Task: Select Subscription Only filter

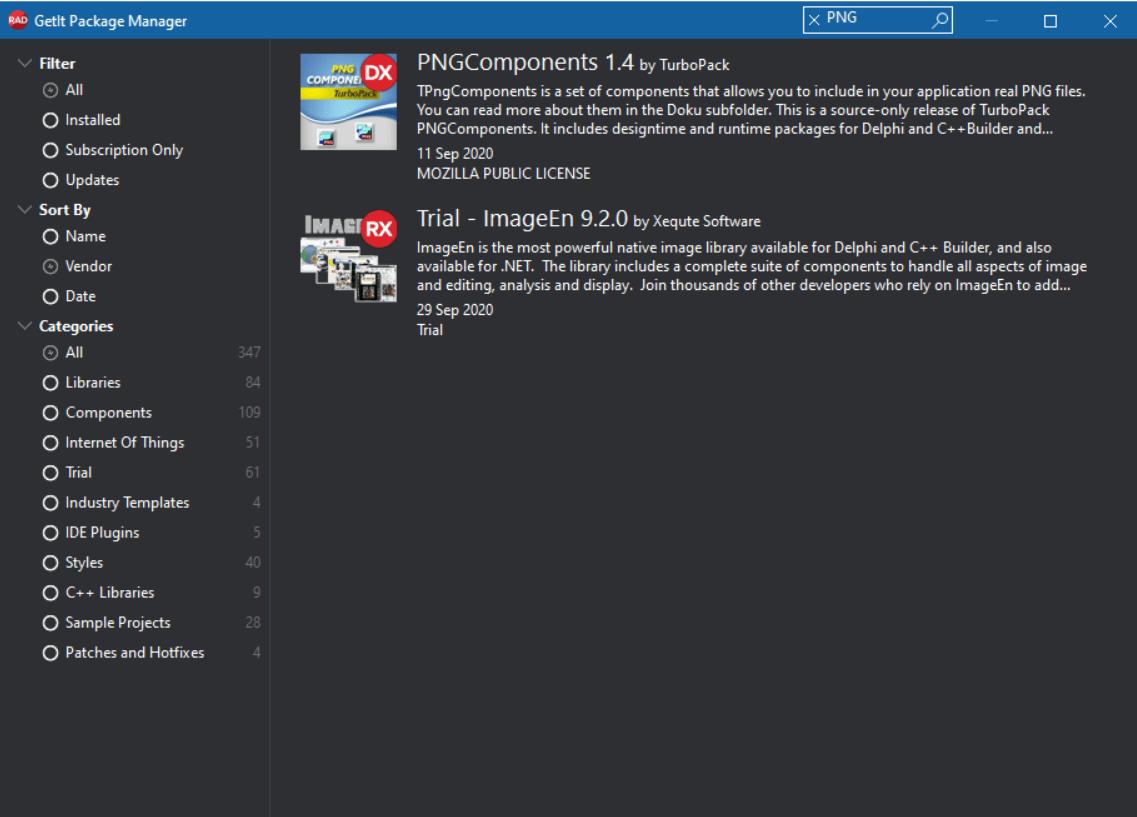Action: tap(112, 150)
